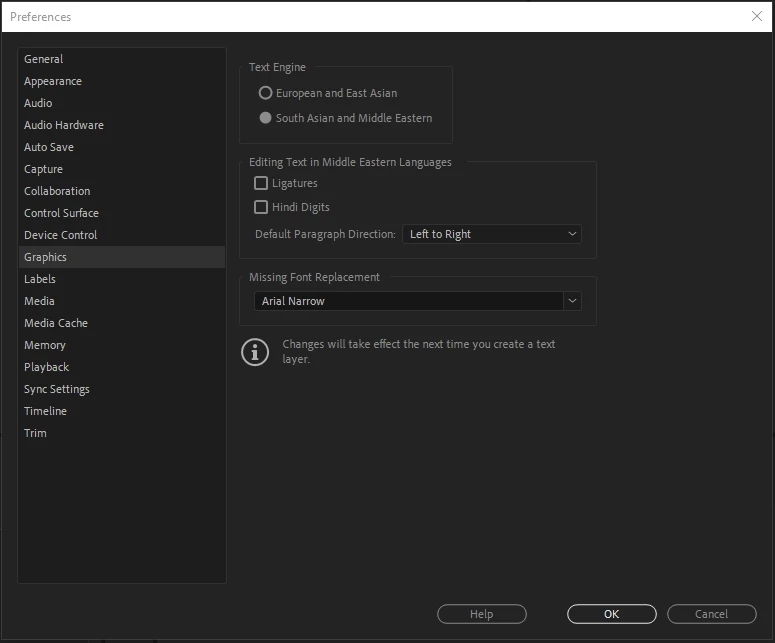This screenshot has height=643, width=775.
Task: Click the OK button
Action: tap(611, 614)
